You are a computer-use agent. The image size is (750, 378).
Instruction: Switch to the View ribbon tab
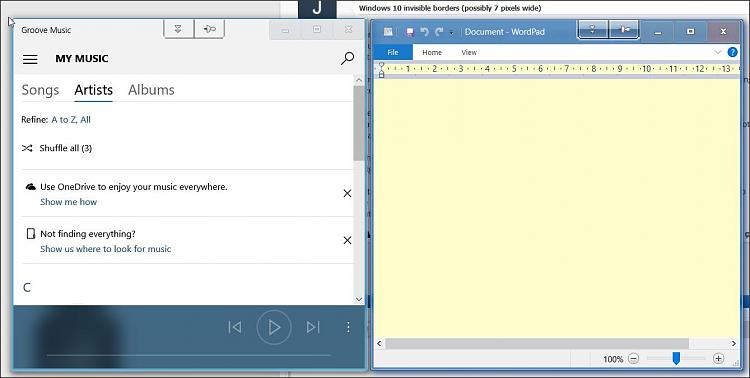469,53
